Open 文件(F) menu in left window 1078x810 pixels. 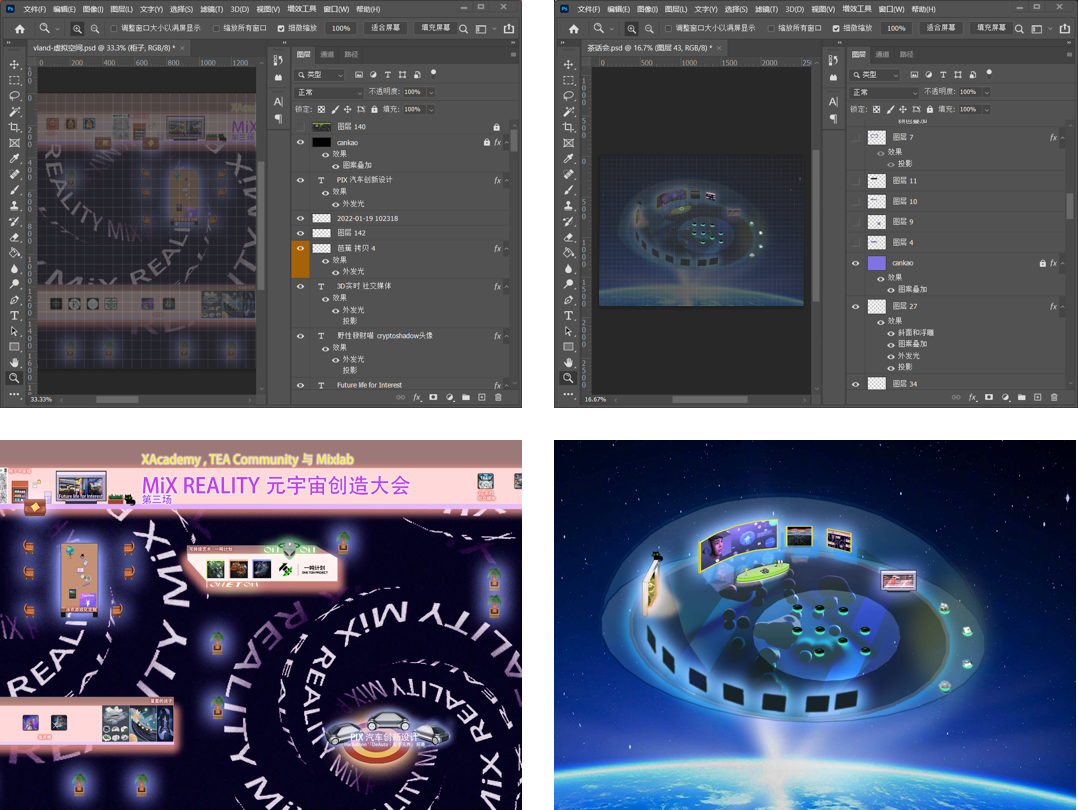point(34,9)
